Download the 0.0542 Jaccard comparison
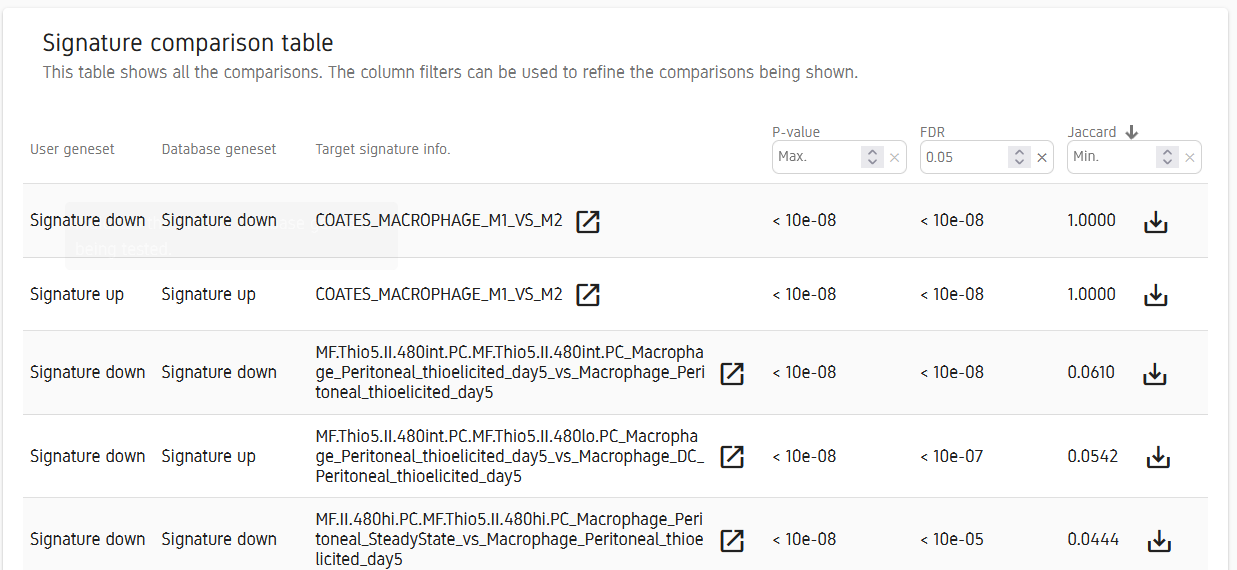Screen dimensions: 1237x570 (x=1158, y=457)
